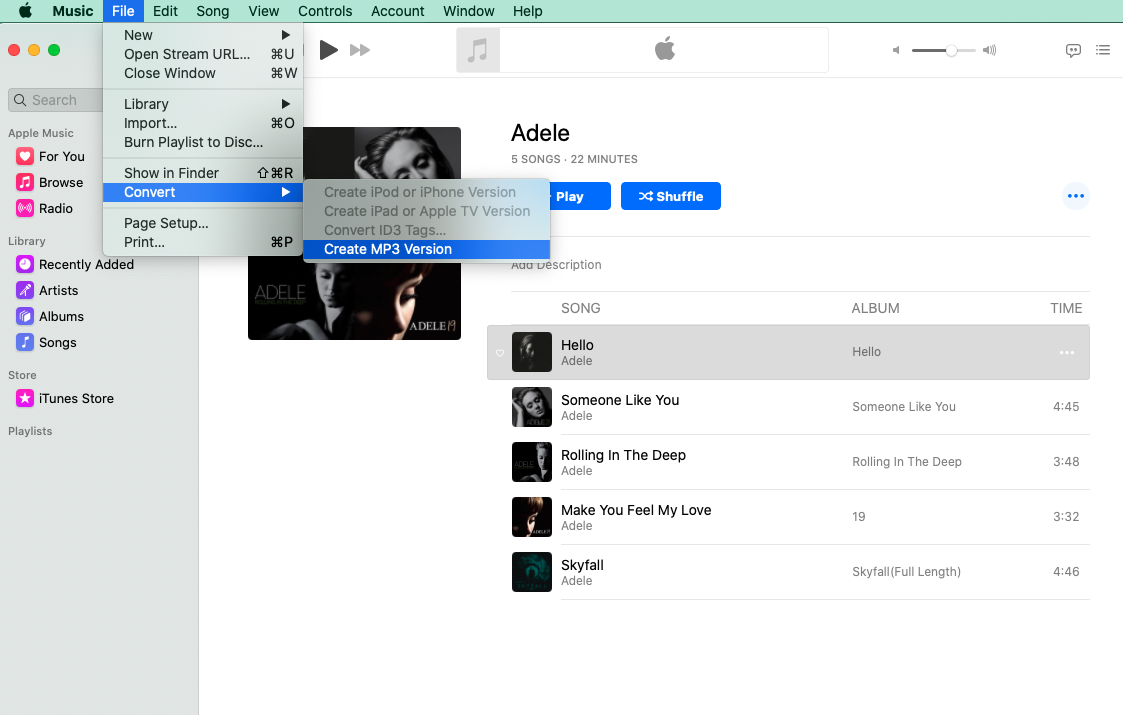Click Skyfall(Full Length) album text
Viewport: 1123px width, 715px height.
coord(906,572)
